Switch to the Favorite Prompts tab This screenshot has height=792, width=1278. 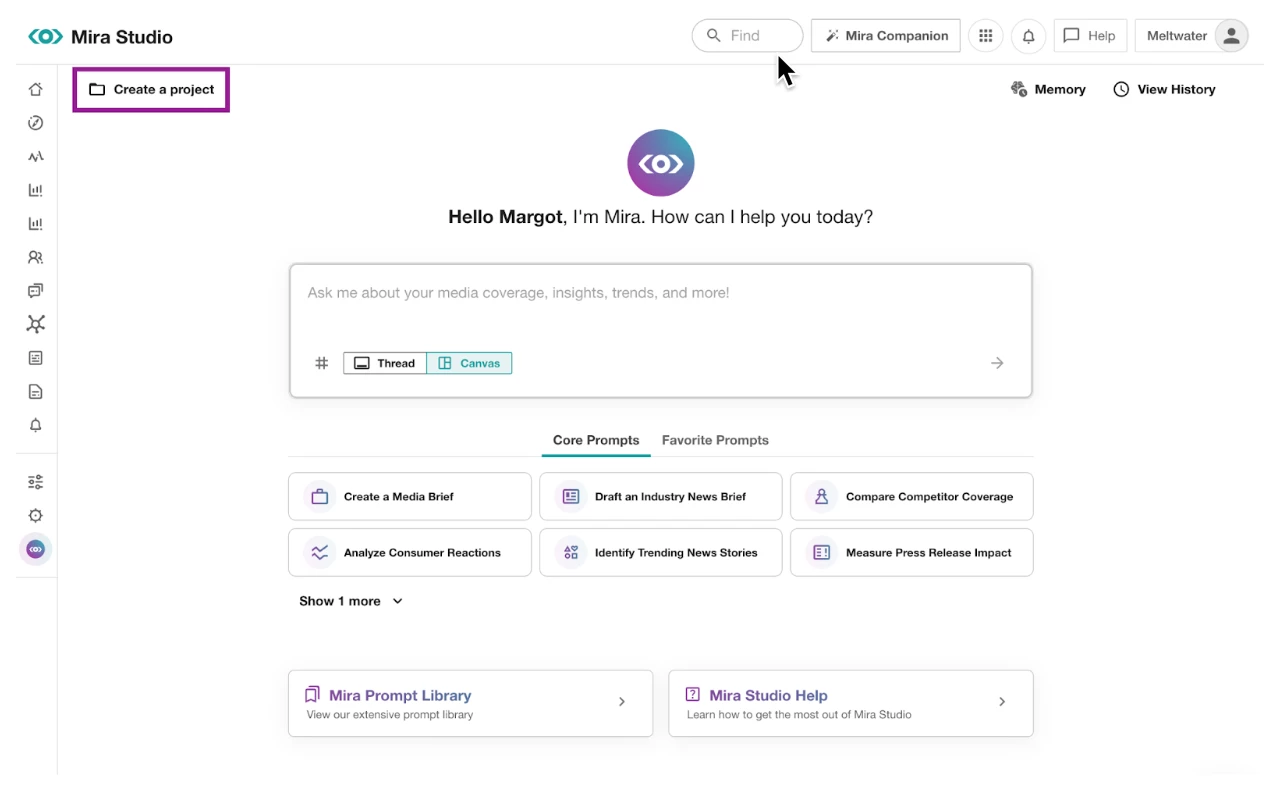pos(715,440)
